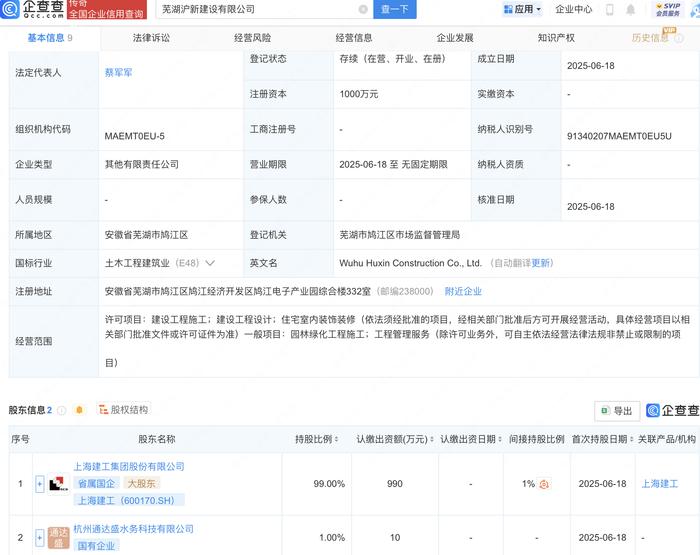The image size is (700, 555).
Task: Open the notification bell icon
Action: coord(630,9)
